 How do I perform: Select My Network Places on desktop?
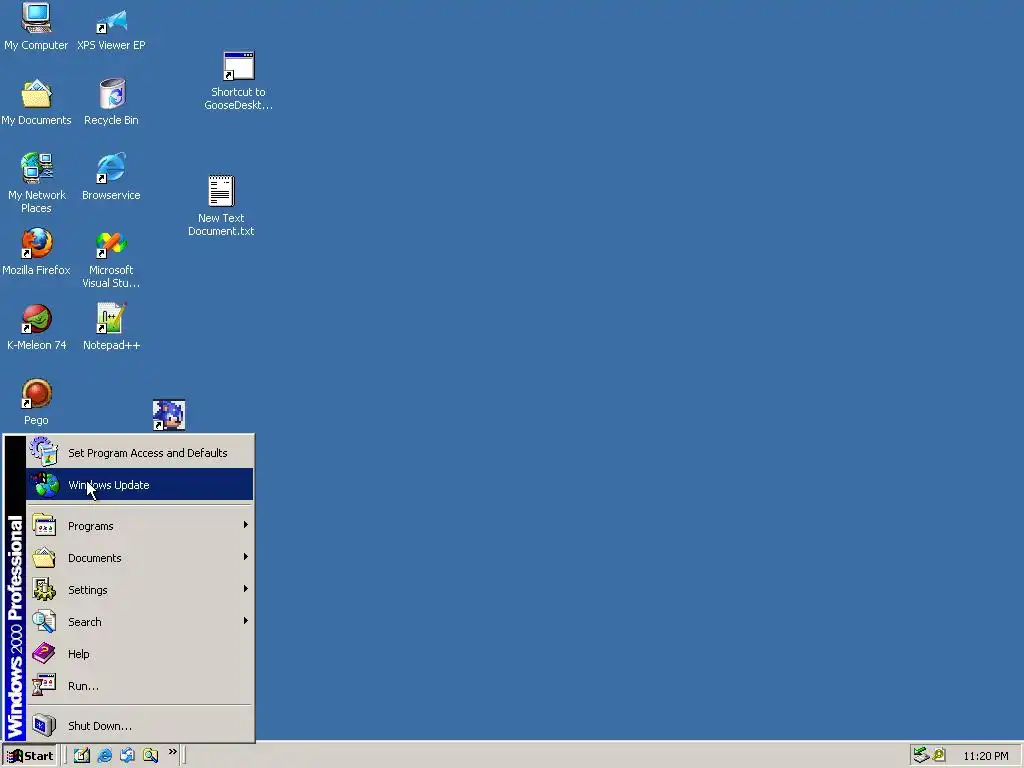coord(37,183)
